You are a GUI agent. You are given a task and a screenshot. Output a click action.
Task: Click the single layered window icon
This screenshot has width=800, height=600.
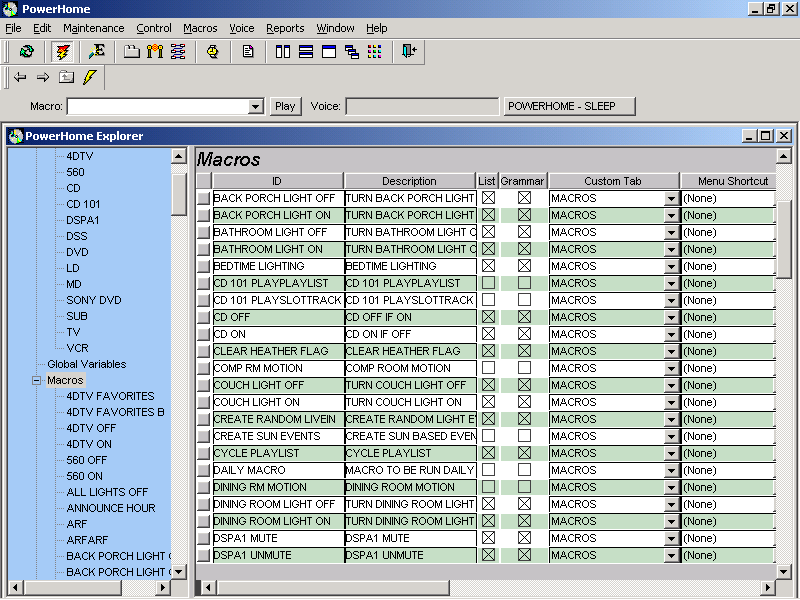coord(329,52)
